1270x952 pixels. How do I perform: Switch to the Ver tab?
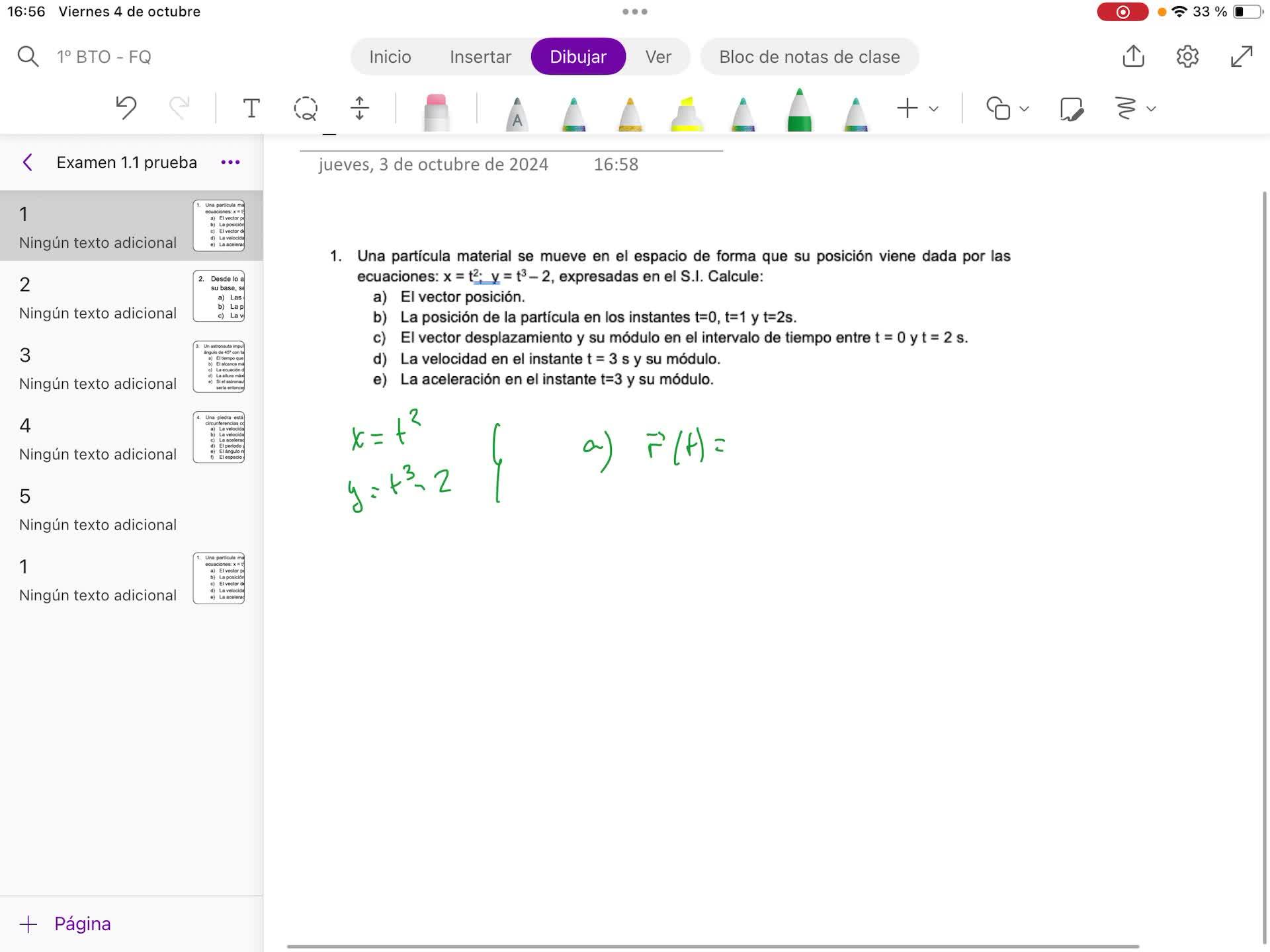tap(658, 57)
